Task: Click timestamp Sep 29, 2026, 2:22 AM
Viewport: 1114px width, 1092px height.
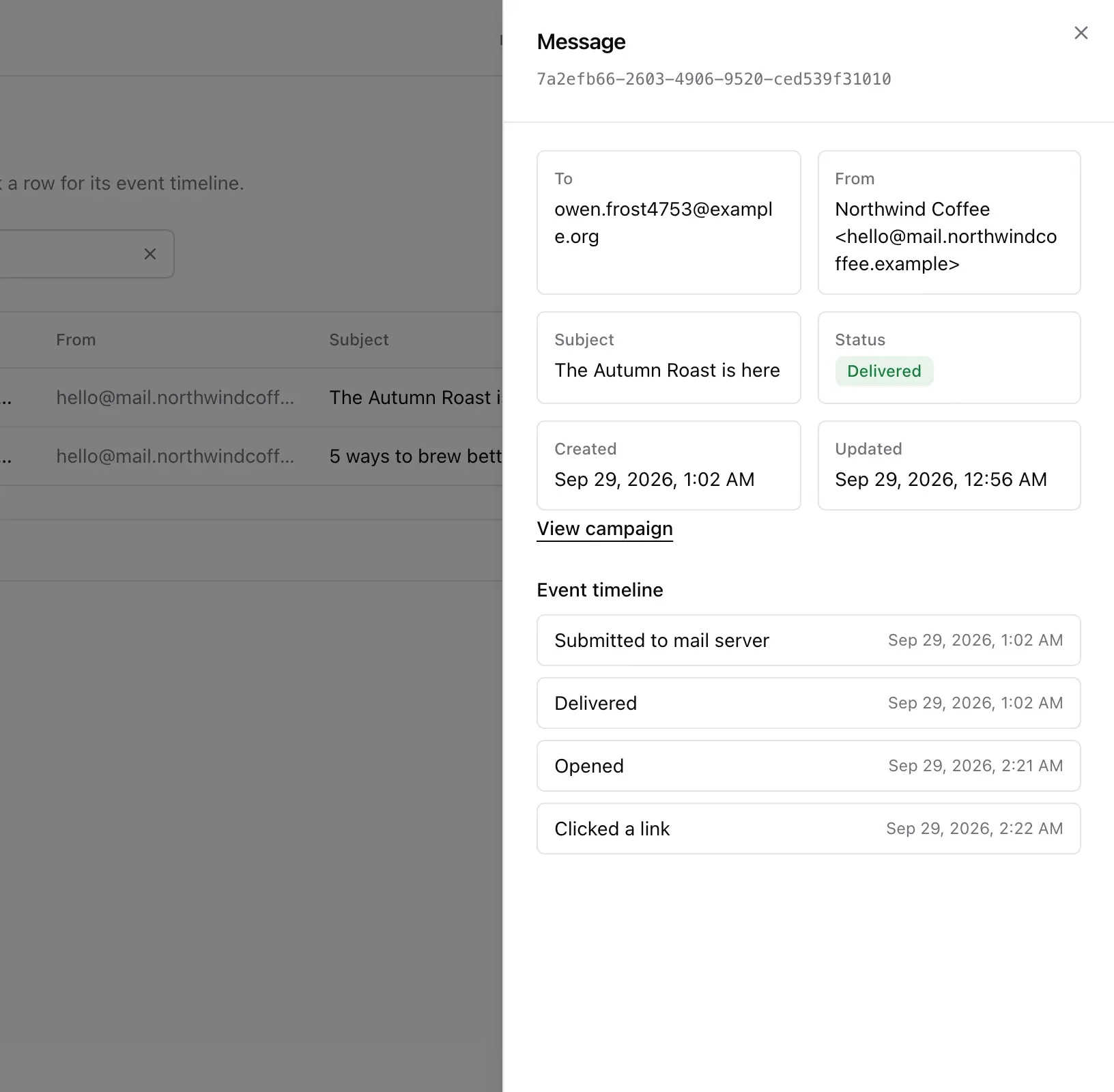Action: pyautogui.click(x=975, y=829)
